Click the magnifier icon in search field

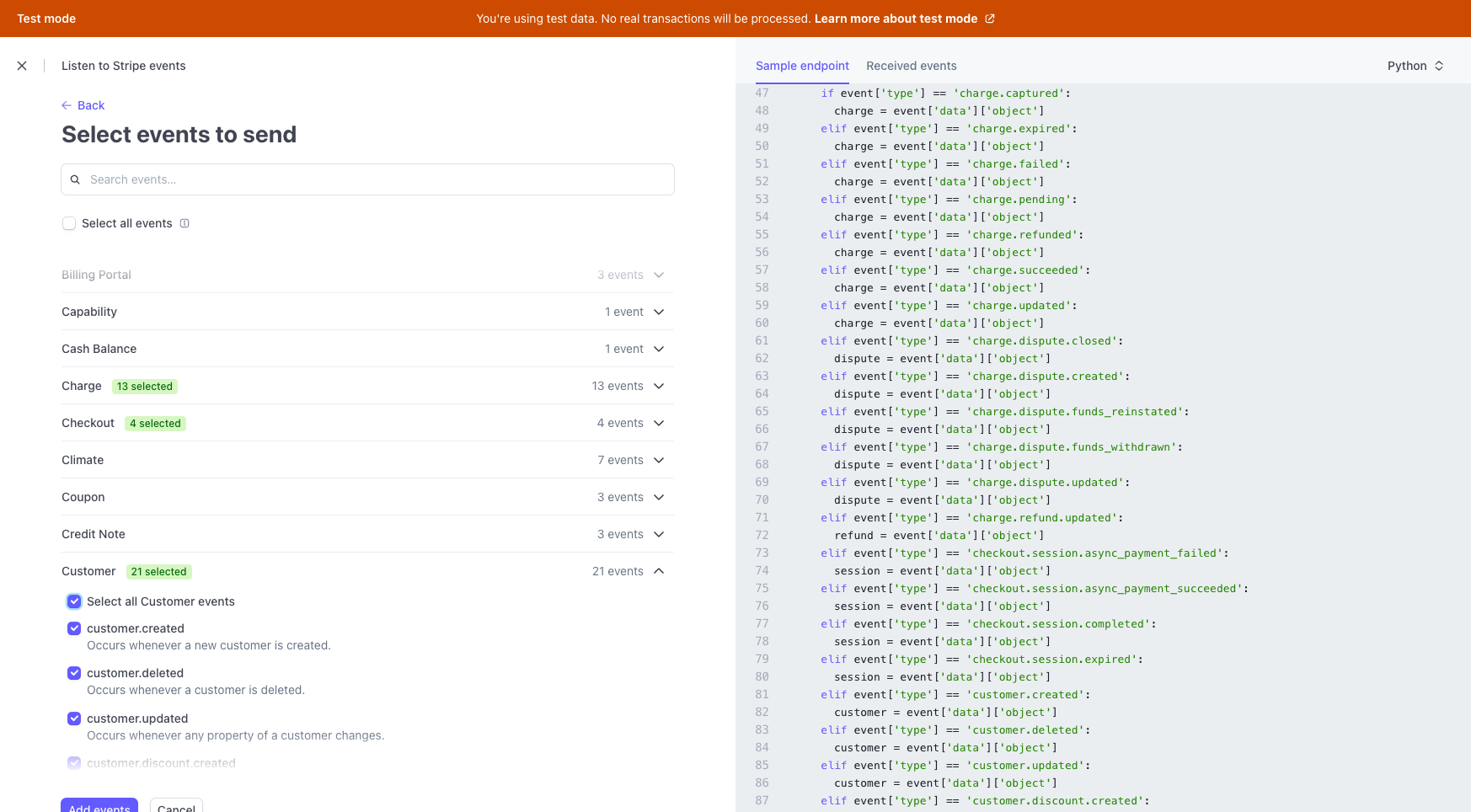75,179
